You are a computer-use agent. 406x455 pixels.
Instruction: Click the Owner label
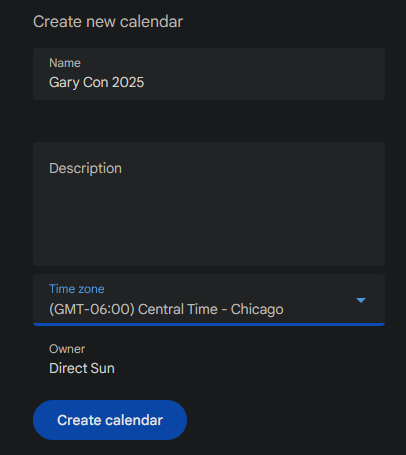pyautogui.click(x=67, y=349)
